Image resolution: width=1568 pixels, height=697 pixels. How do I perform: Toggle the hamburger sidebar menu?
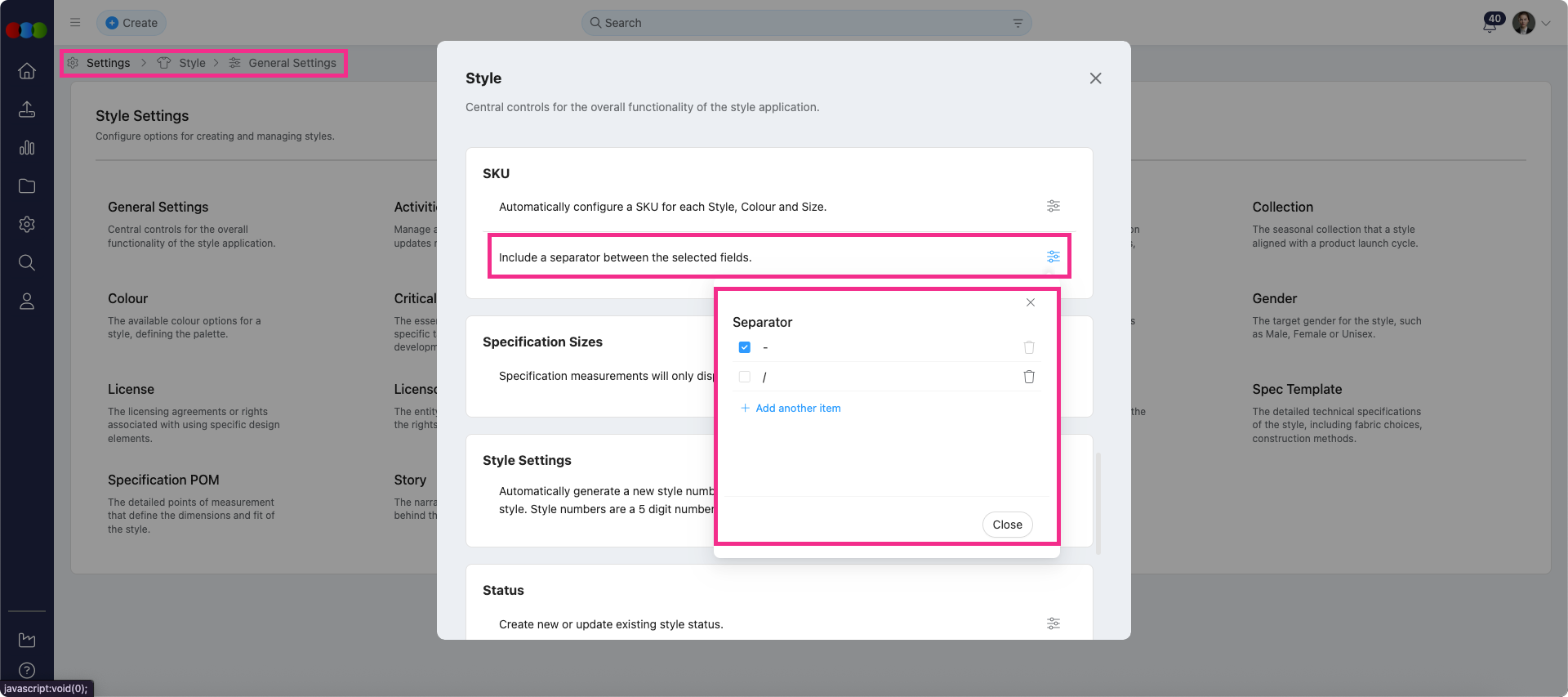[75, 23]
